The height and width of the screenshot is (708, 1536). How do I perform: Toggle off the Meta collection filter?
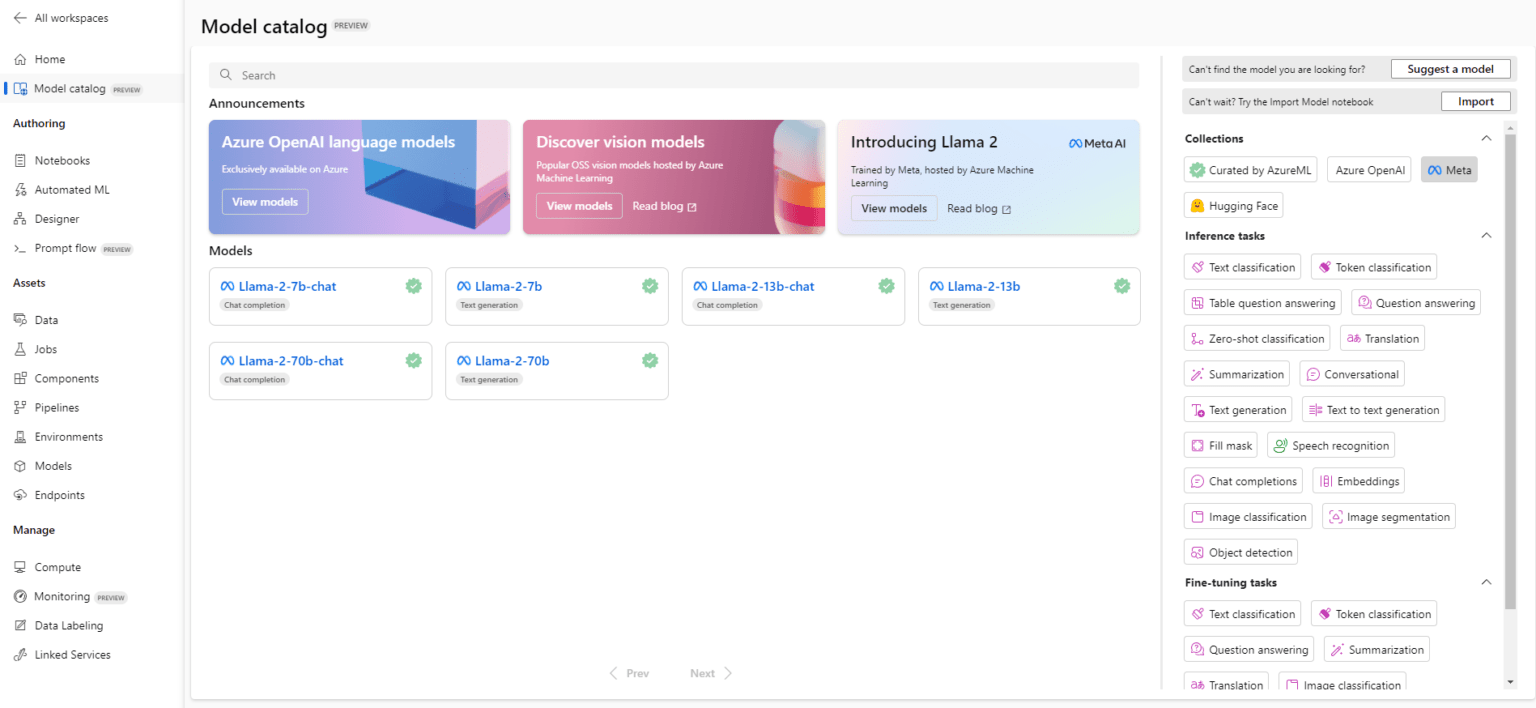(1449, 169)
